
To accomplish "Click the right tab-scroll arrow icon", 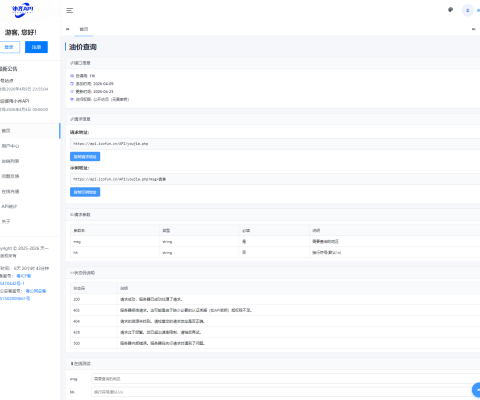I will point(474,29).
